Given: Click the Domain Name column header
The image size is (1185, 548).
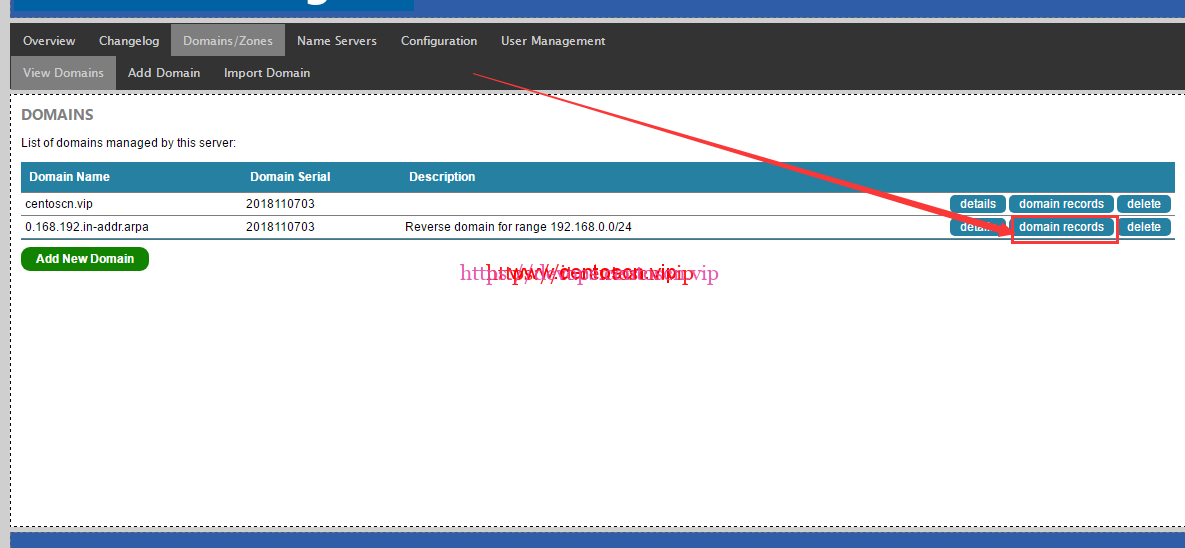Looking at the screenshot, I should pyautogui.click(x=70, y=177).
